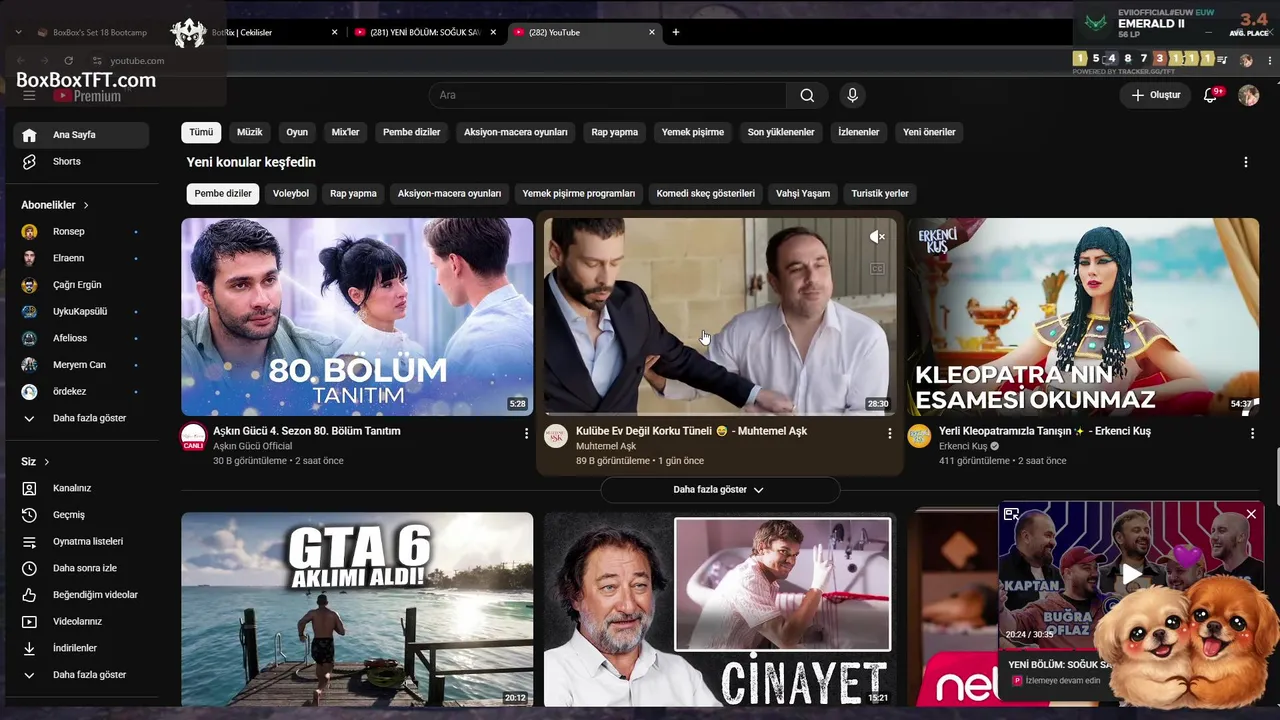
Task: Choose the Voleybol topic chip
Action: tap(291, 194)
